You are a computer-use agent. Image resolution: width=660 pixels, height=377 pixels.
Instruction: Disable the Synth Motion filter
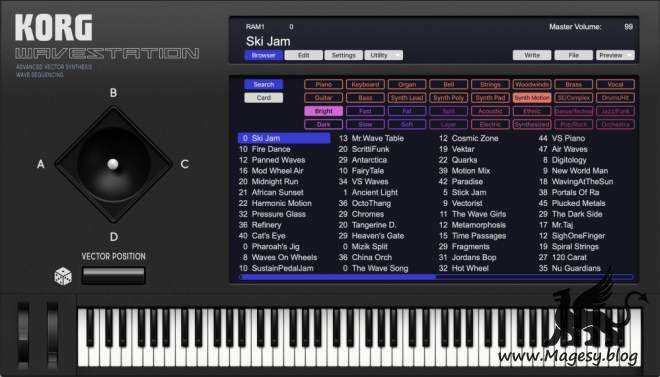532,98
